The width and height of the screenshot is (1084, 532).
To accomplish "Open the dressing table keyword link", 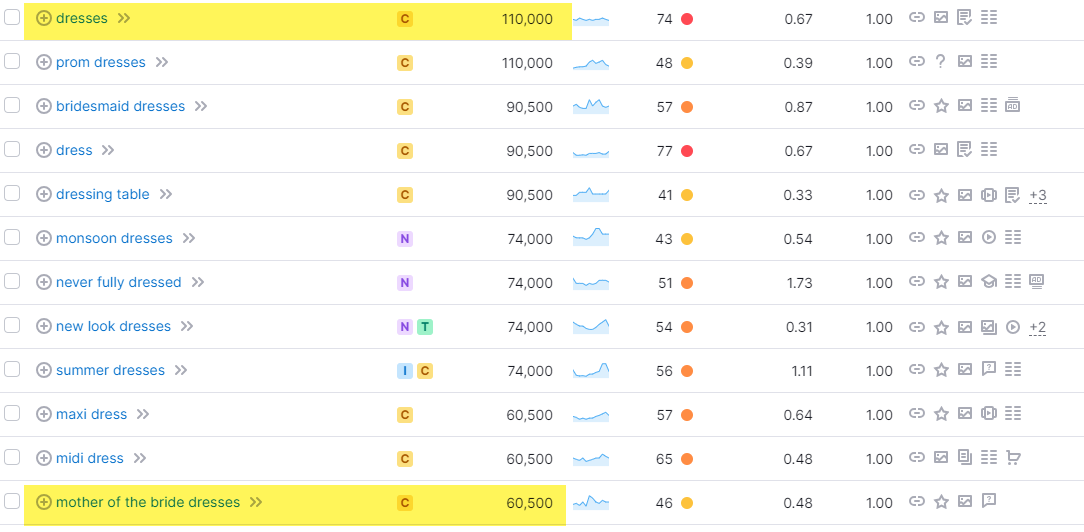I will click(x=102, y=194).
